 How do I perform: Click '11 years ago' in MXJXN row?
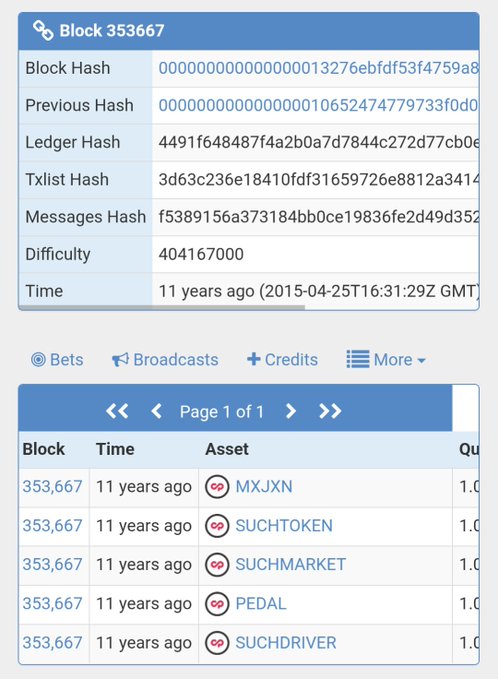[x=144, y=487]
